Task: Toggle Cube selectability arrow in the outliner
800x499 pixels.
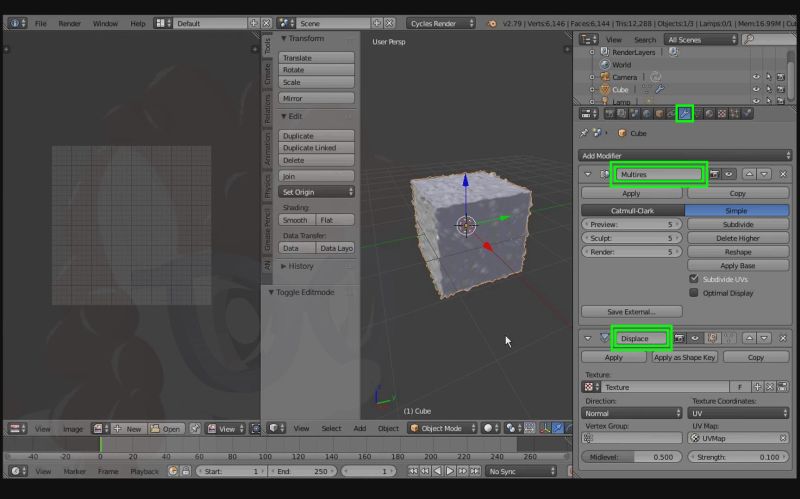Action: (768, 89)
